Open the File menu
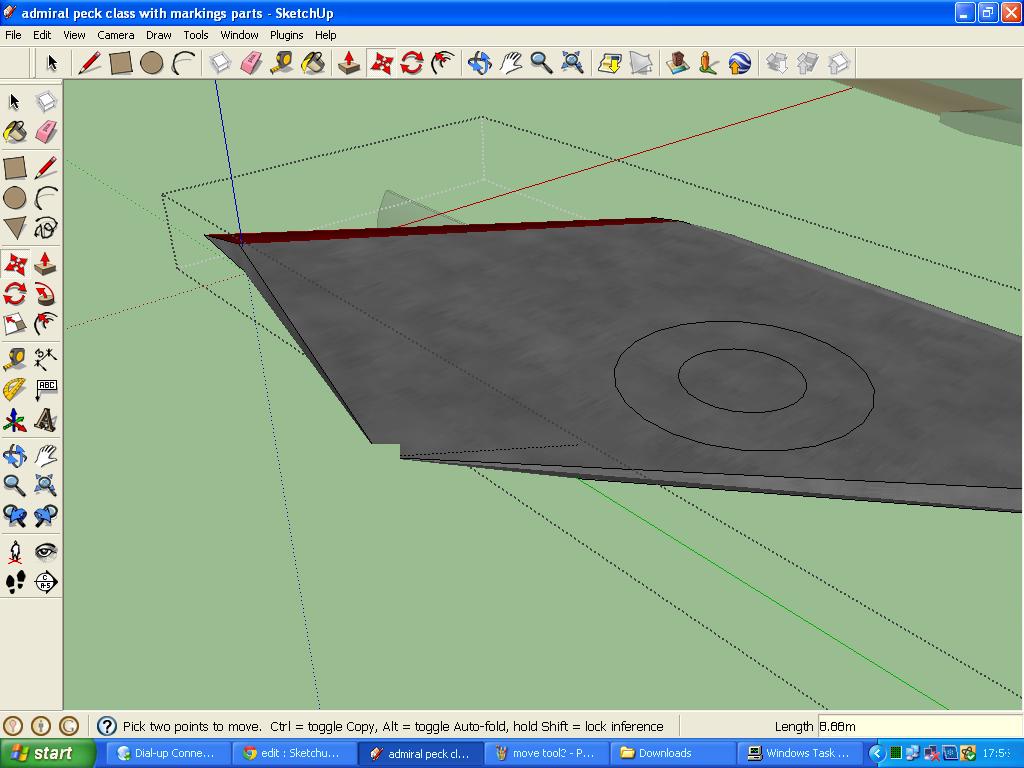The height and width of the screenshot is (768, 1024). (13, 35)
